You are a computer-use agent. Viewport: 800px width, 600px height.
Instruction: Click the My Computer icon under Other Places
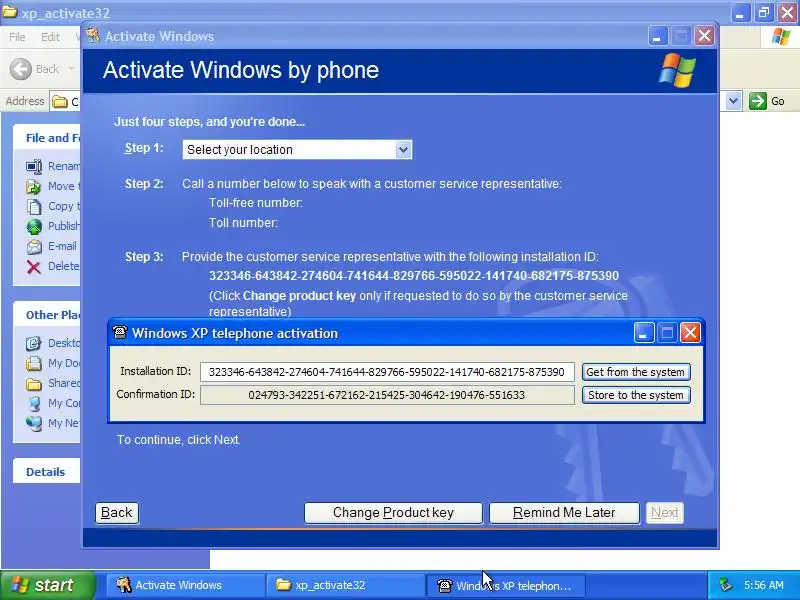(34, 404)
